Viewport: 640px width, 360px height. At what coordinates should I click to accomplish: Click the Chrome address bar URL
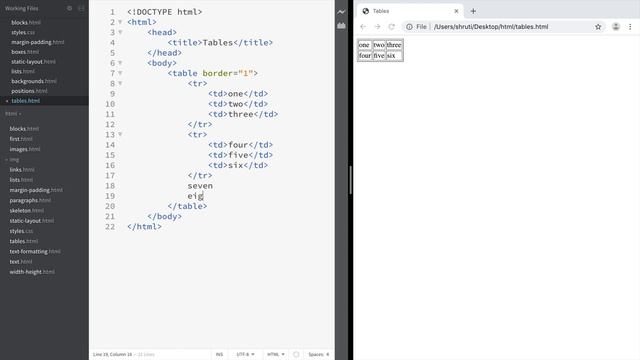click(x=491, y=27)
